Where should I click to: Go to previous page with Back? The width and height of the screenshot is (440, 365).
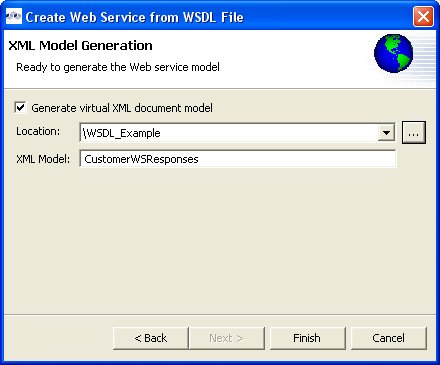[151, 338]
